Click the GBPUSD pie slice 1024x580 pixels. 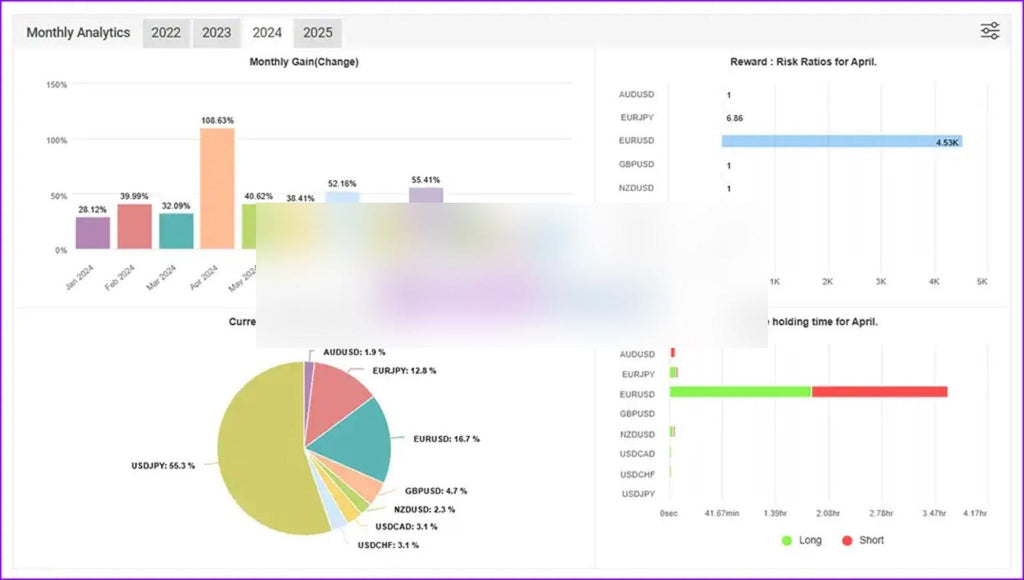coord(366,487)
